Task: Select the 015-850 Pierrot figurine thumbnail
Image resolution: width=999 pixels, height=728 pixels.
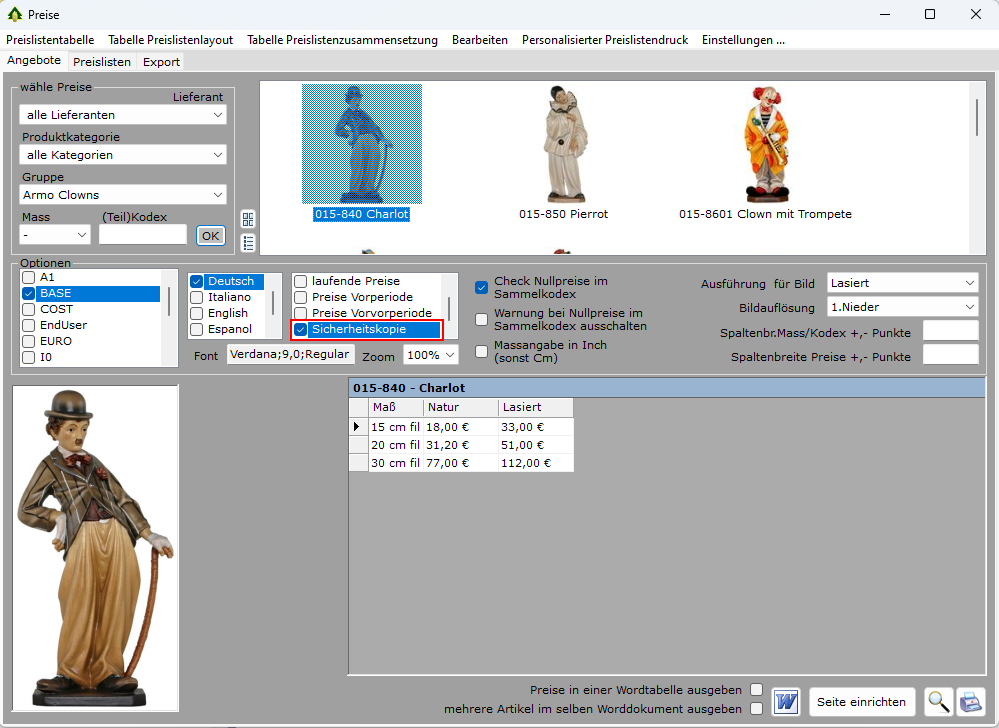Action: [x=563, y=145]
